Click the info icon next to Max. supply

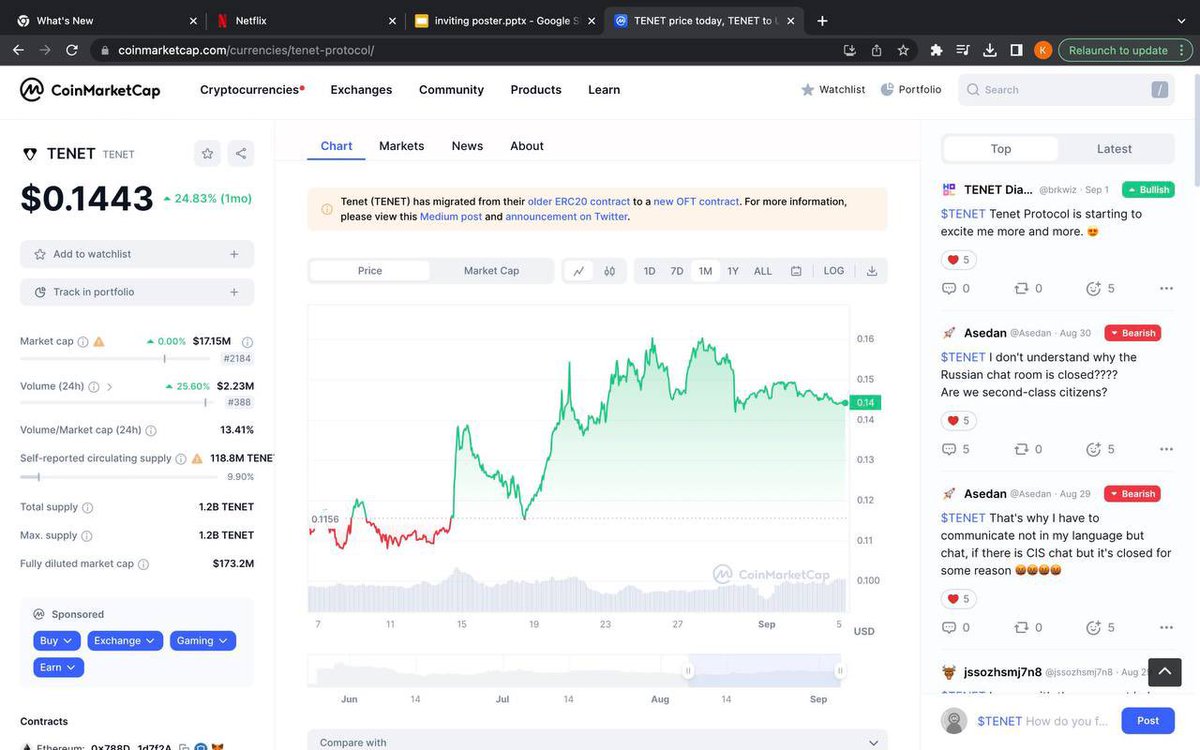pyautogui.click(x=86, y=536)
